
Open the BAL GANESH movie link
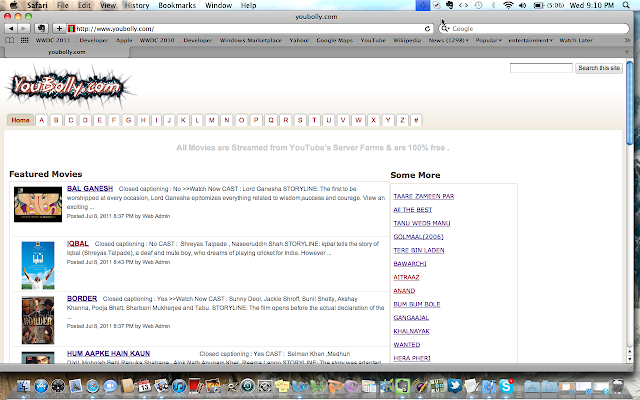tap(90, 189)
